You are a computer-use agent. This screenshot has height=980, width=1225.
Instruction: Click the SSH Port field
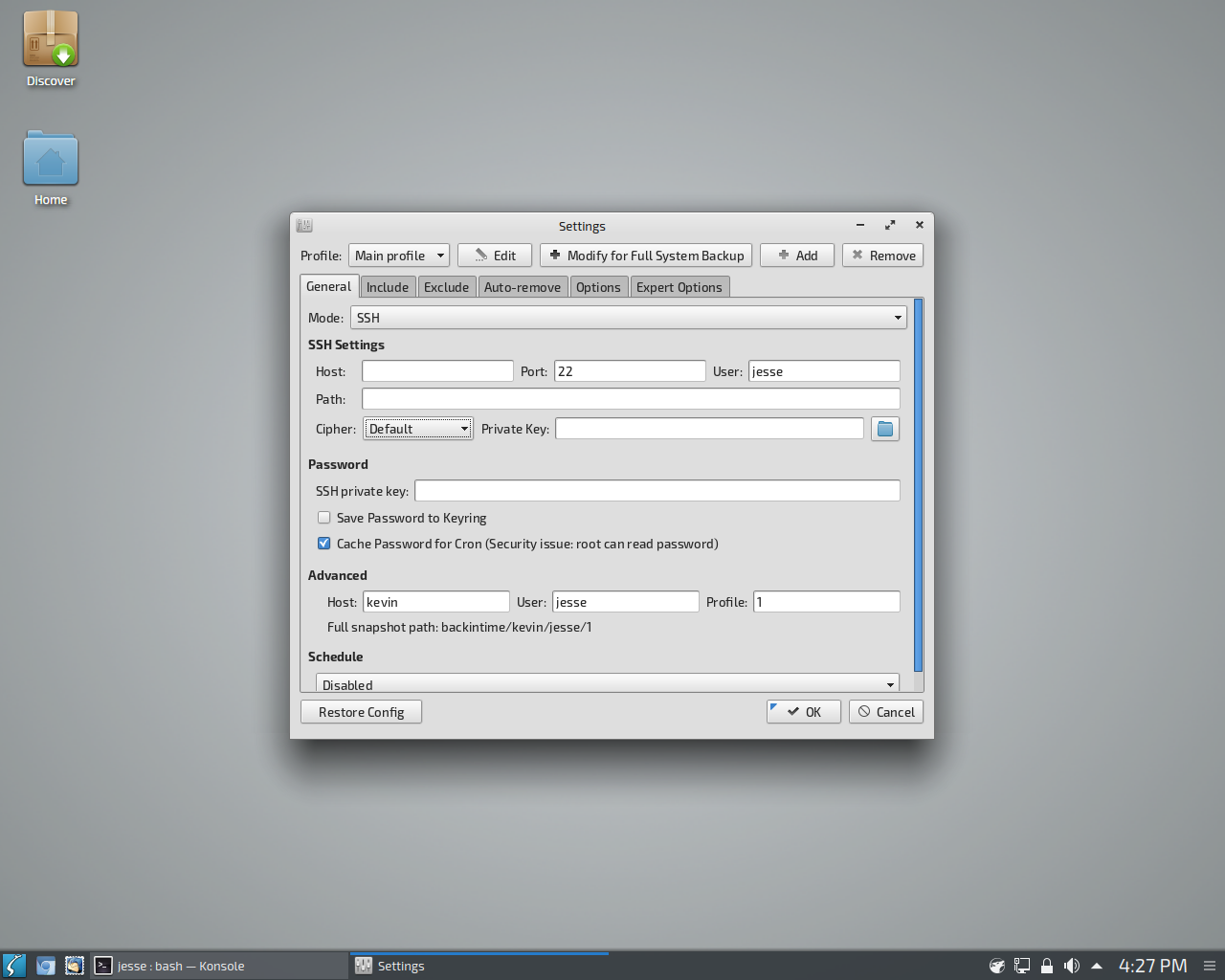630,371
